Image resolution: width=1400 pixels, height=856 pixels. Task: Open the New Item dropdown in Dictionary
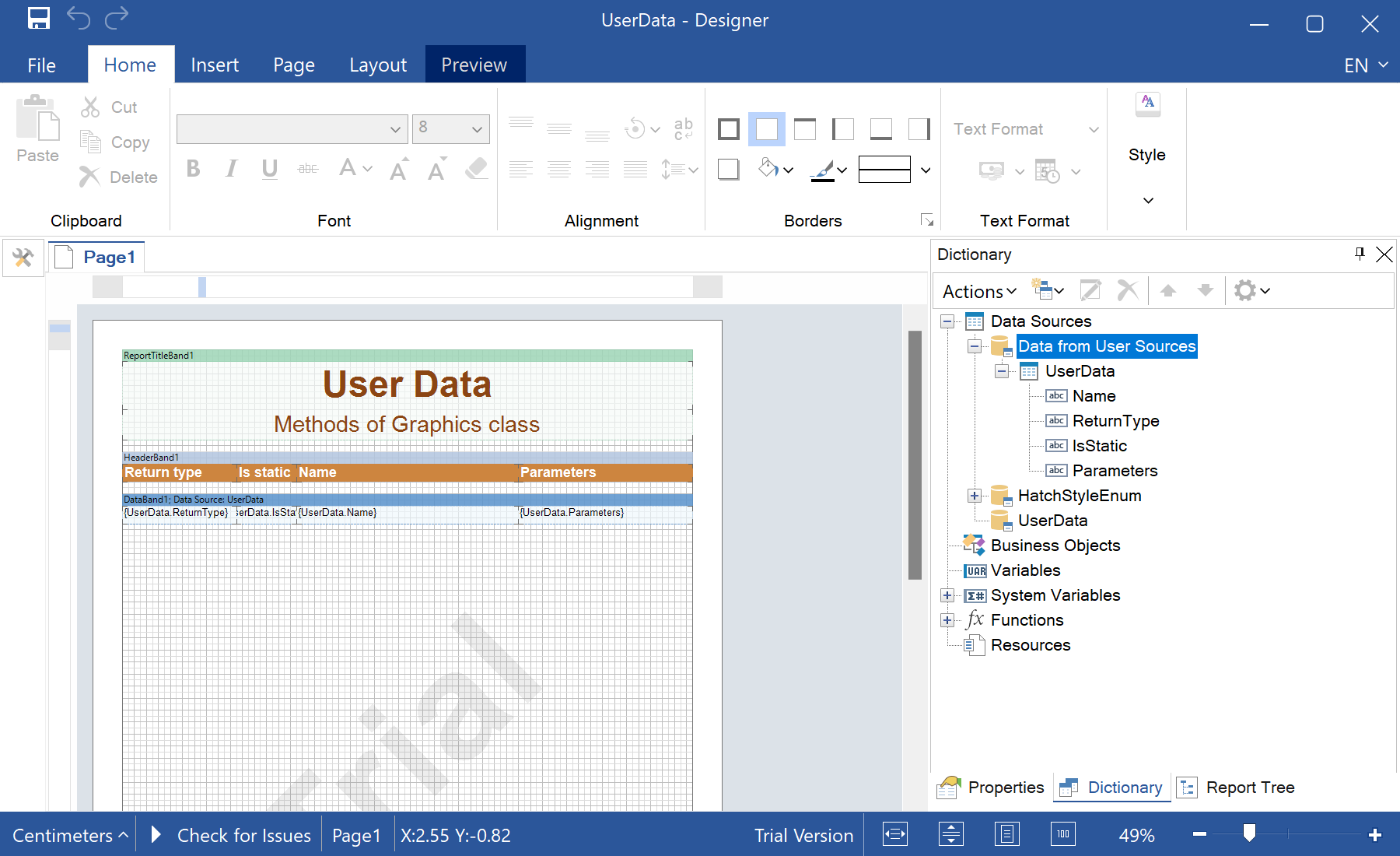point(1047,290)
